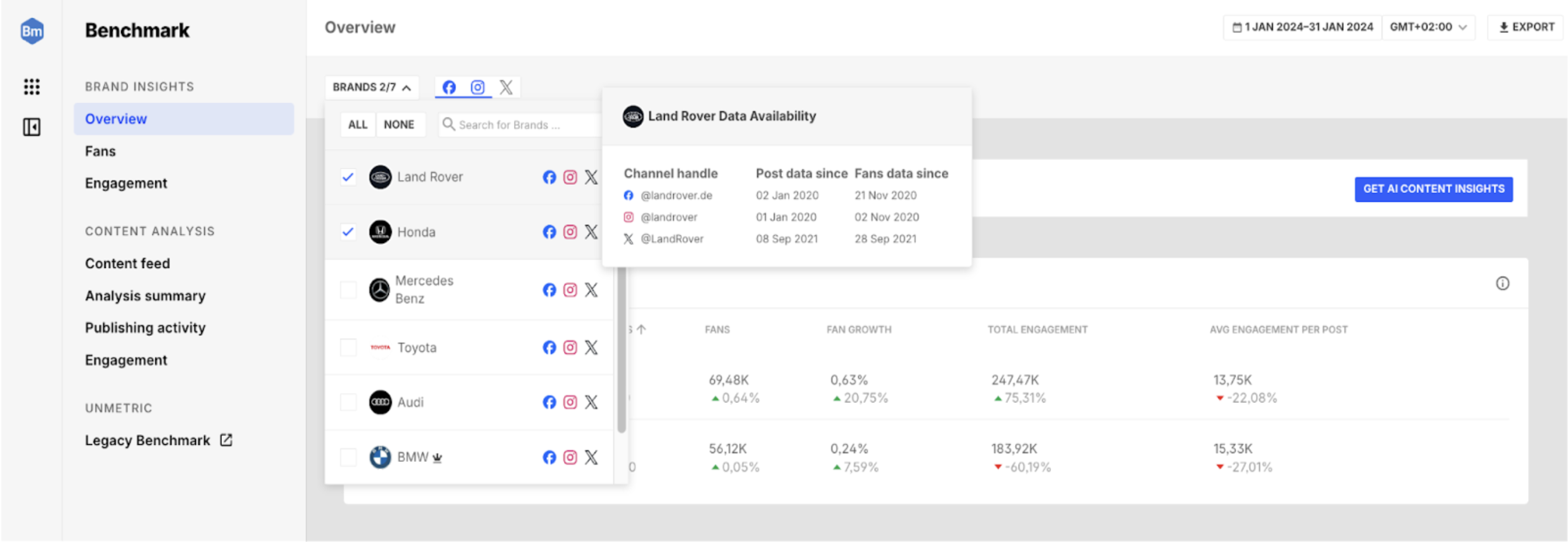
Task: Click Honda's X icon
Action: click(x=591, y=232)
